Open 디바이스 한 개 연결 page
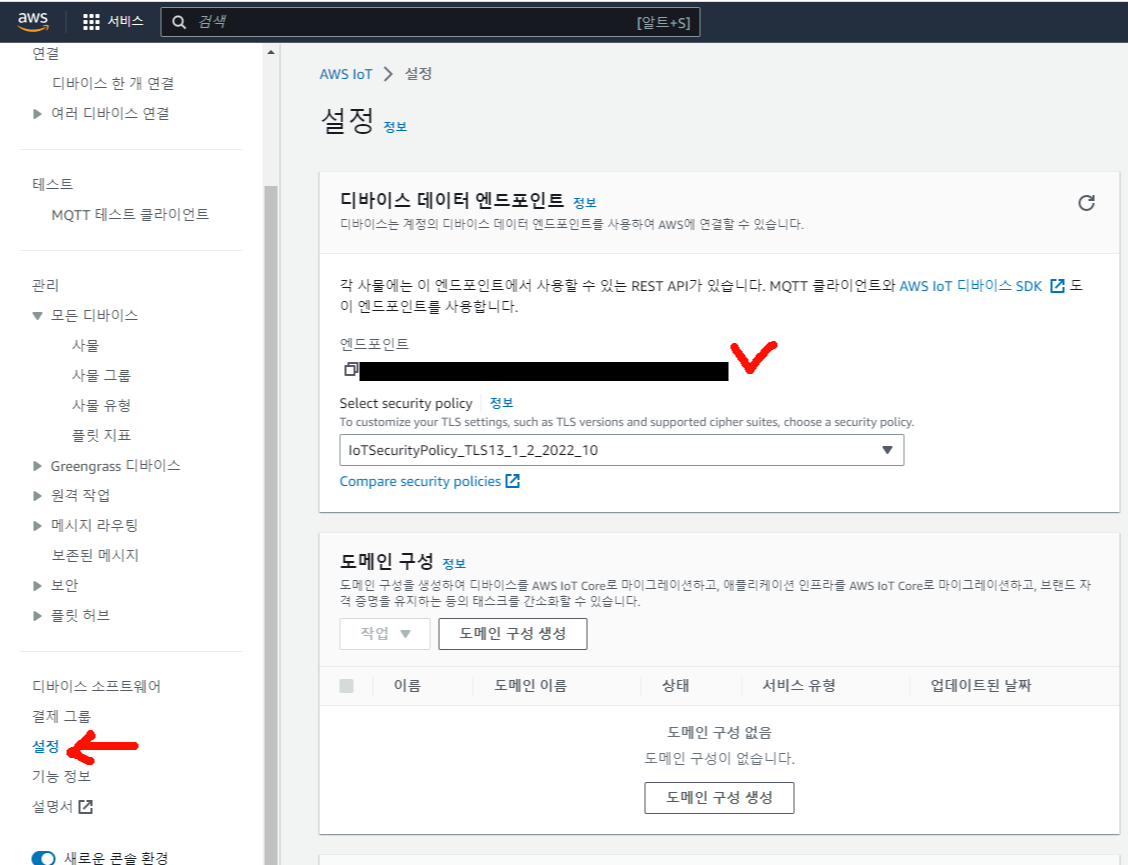Image resolution: width=1128 pixels, height=865 pixels. (113, 83)
